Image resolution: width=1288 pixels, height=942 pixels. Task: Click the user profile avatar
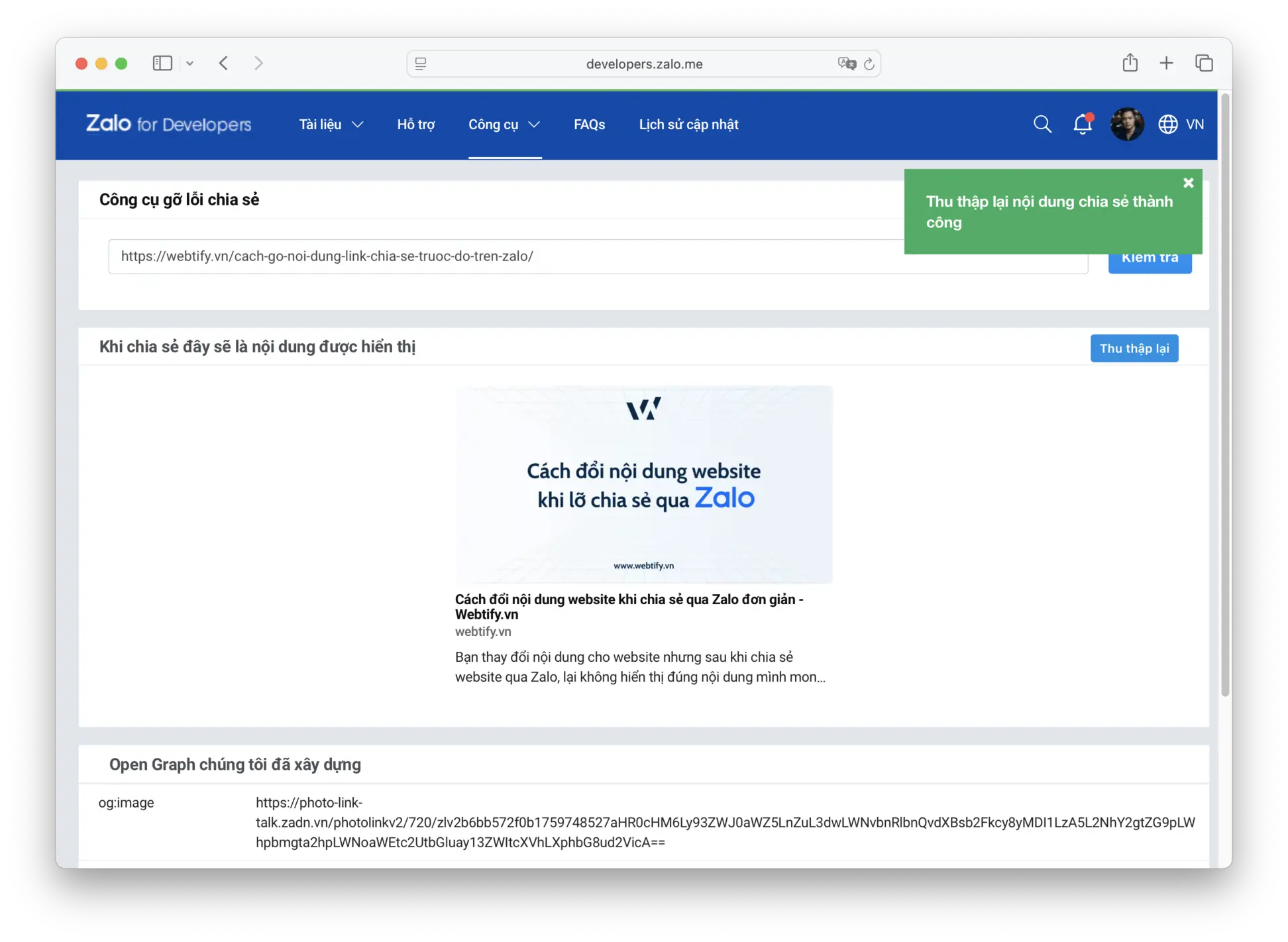point(1126,124)
